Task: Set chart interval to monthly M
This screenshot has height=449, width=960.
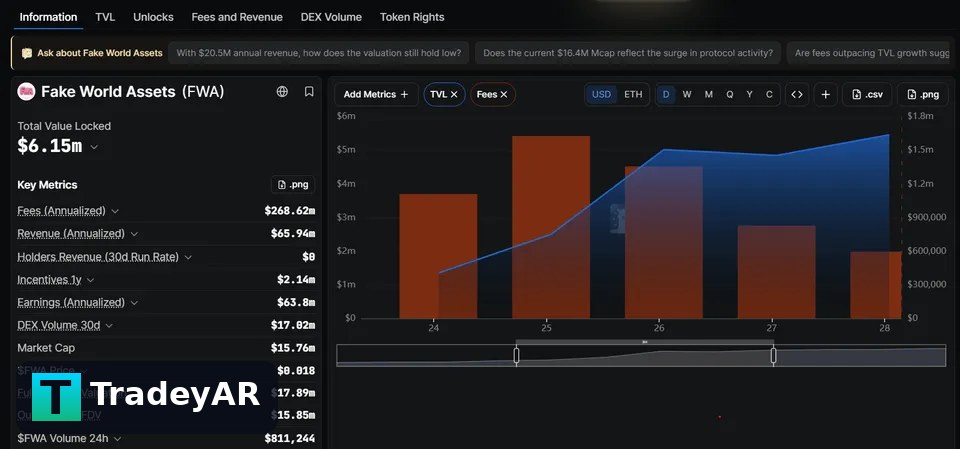Action: 708,94
